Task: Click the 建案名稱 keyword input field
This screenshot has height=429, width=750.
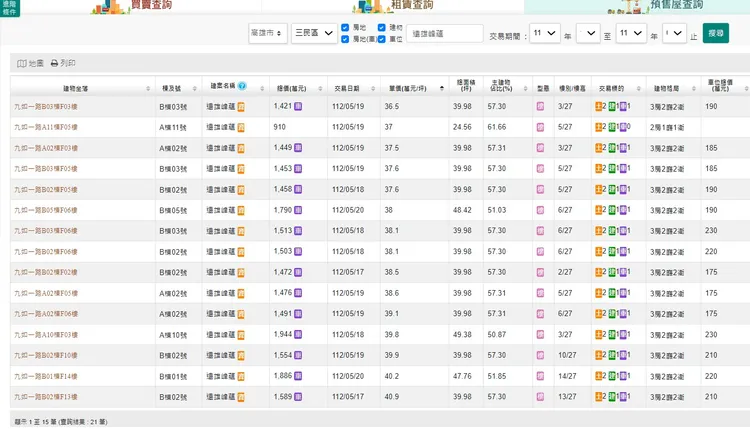Action: (445, 33)
